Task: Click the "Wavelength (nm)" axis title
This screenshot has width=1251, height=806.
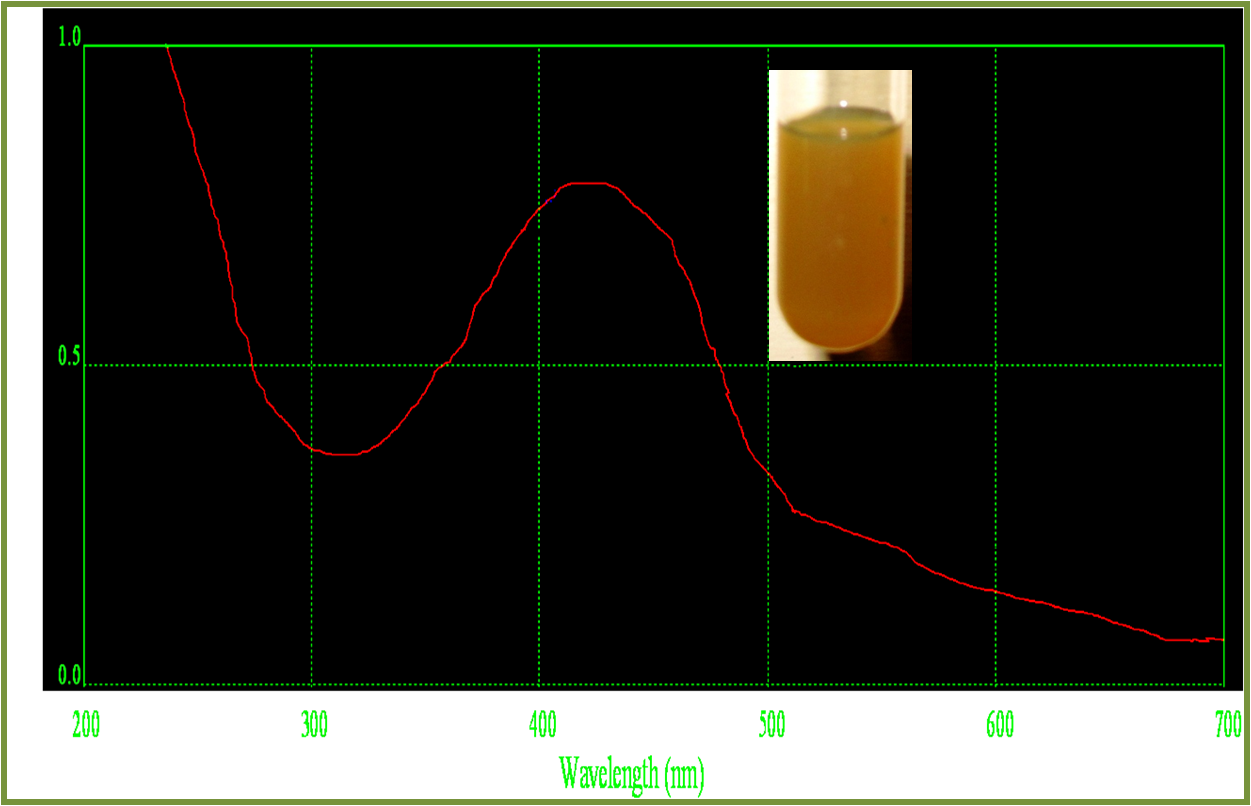Action: tap(631, 774)
